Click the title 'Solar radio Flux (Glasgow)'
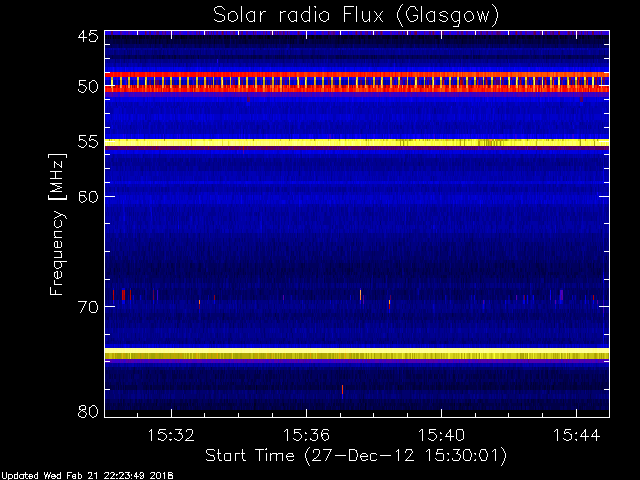640x480 pixels. click(x=356, y=15)
